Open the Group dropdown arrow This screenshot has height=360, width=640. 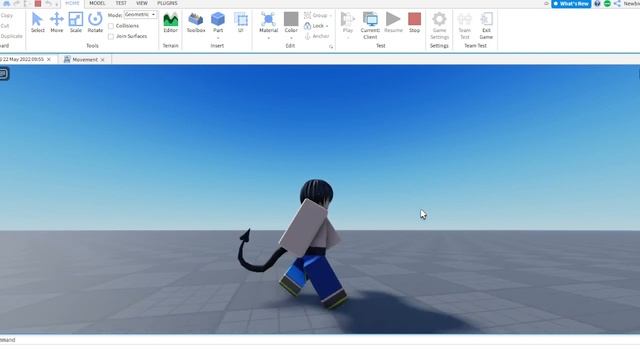click(x=330, y=16)
